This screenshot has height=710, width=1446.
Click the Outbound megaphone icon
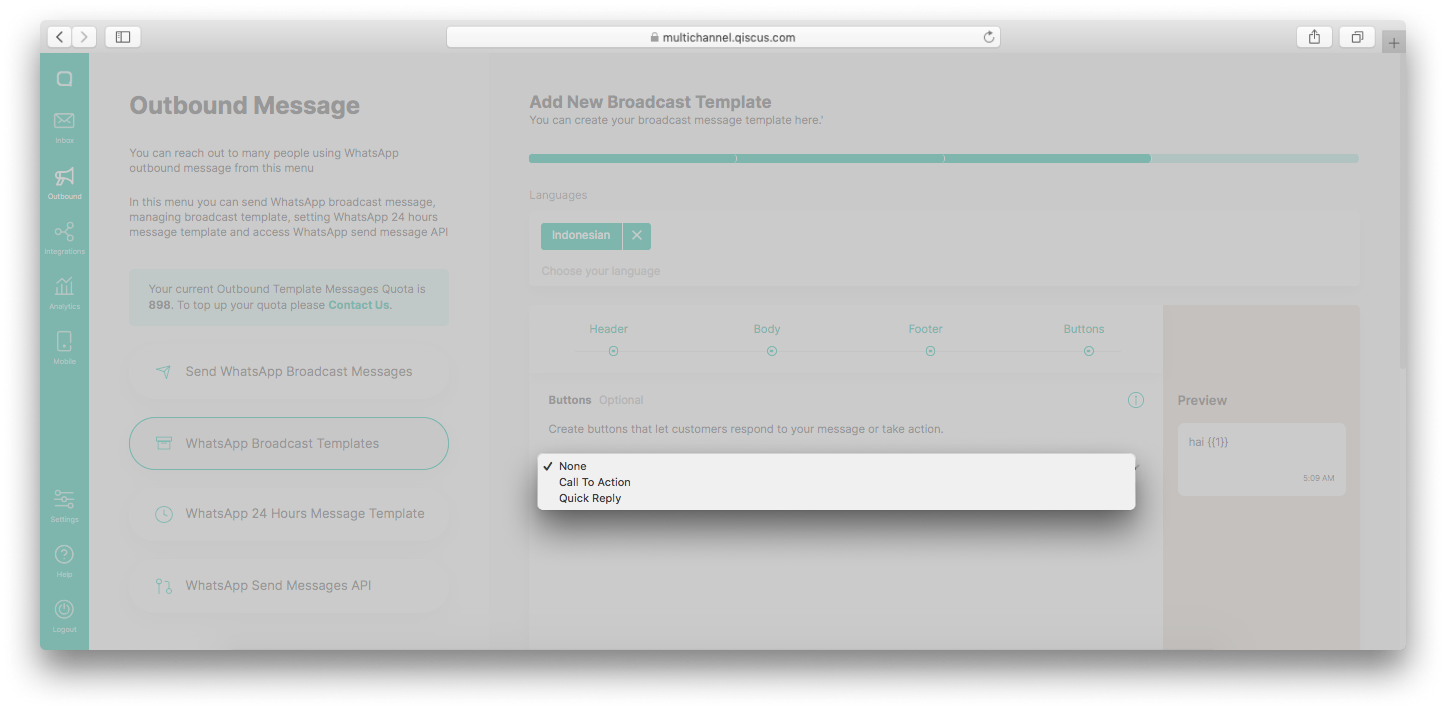tap(64, 178)
